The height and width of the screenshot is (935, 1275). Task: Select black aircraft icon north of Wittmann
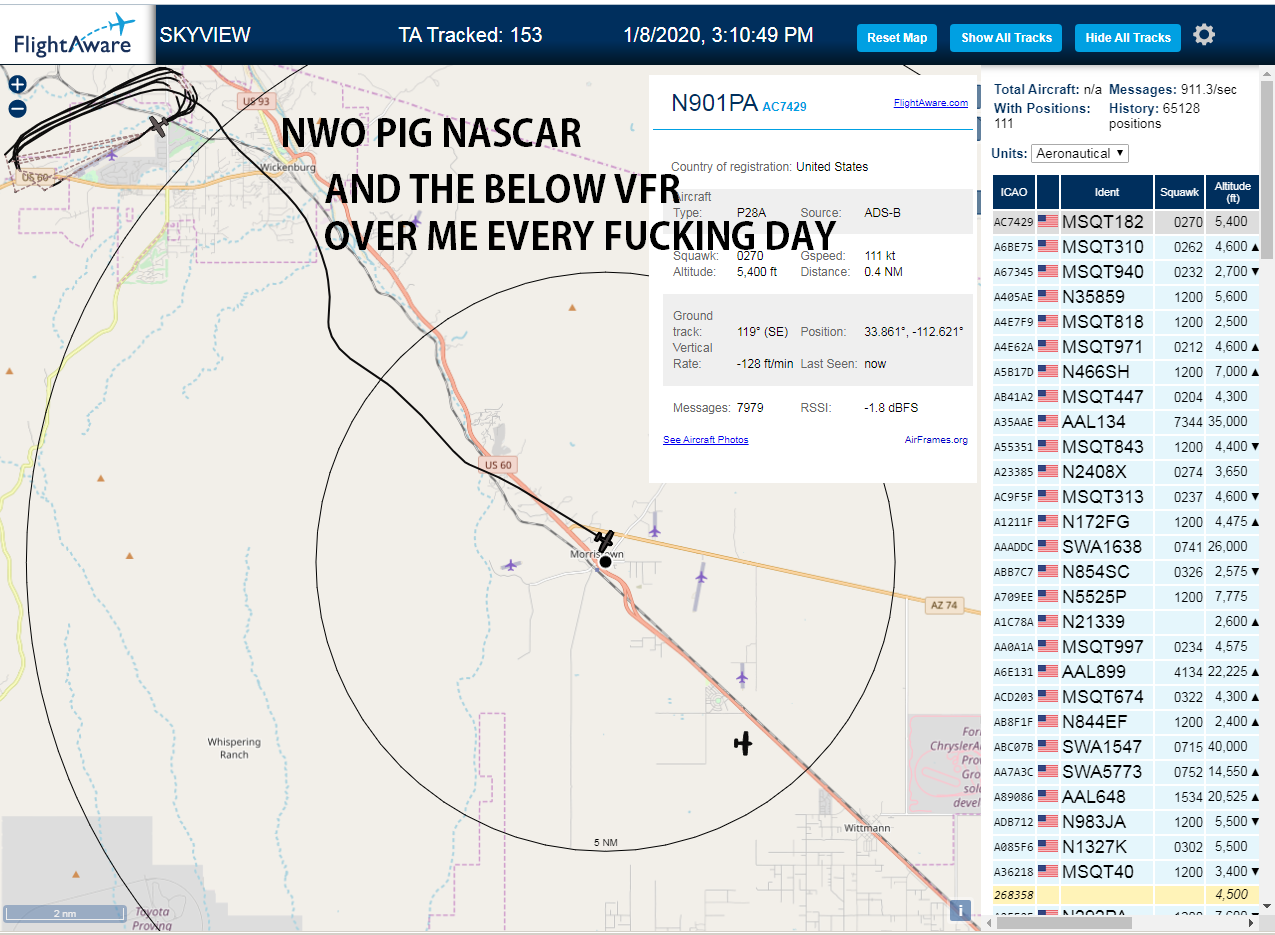743,743
